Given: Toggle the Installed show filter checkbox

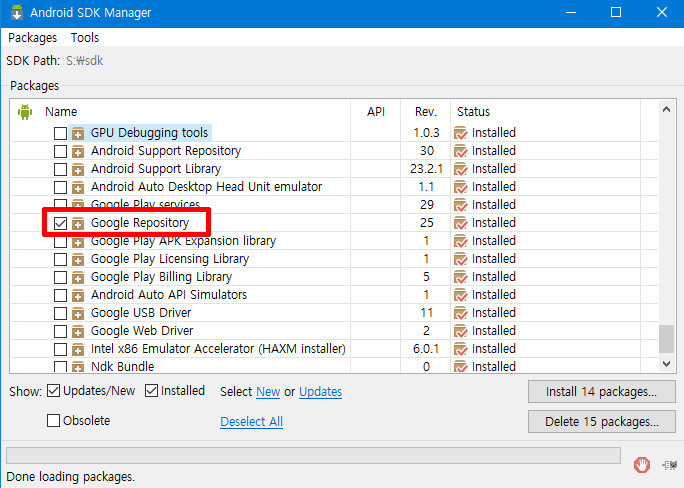Looking at the screenshot, I should click(x=151, y=391).
